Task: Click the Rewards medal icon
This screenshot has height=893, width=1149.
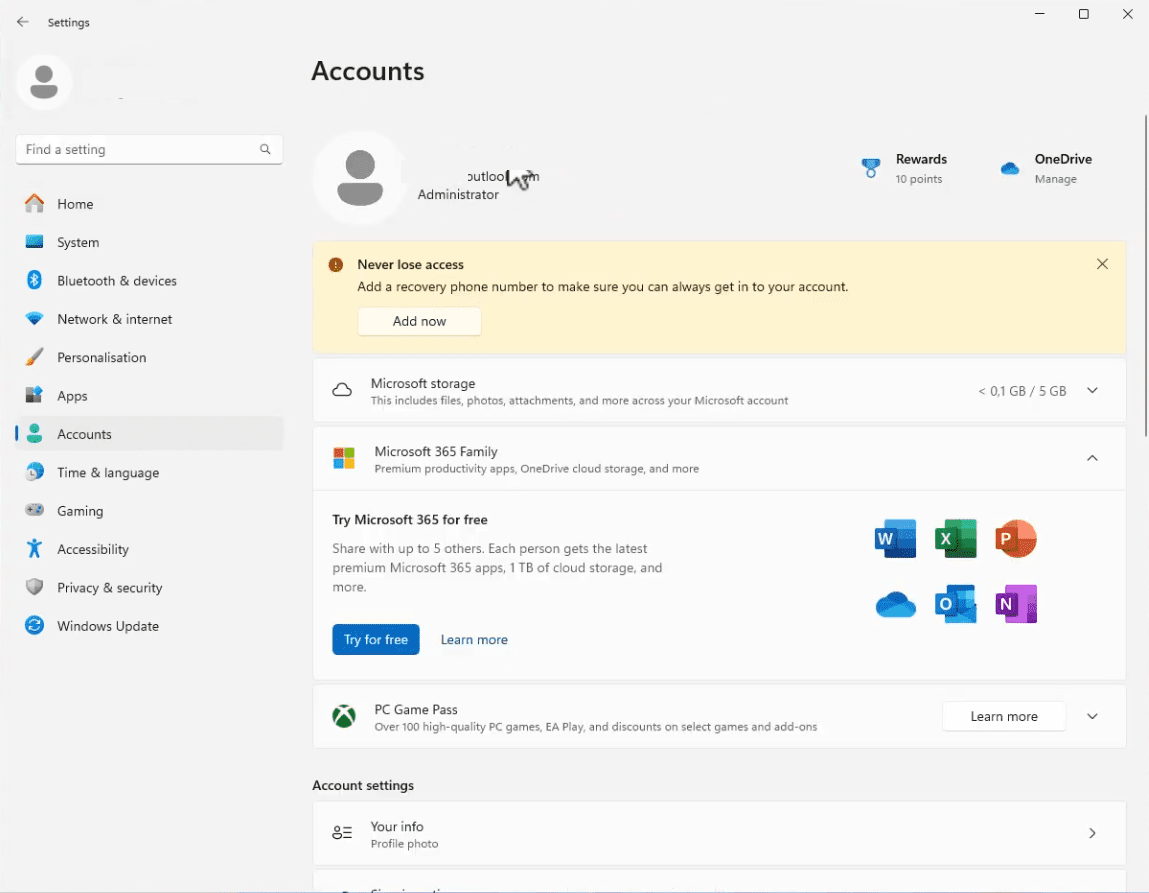Action: coord(871,168)
